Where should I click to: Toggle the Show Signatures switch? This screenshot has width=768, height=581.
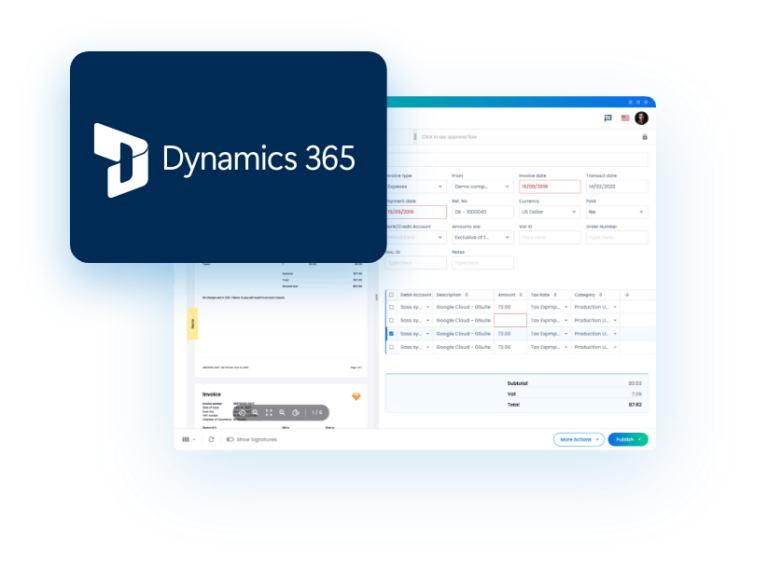(230, 439)
